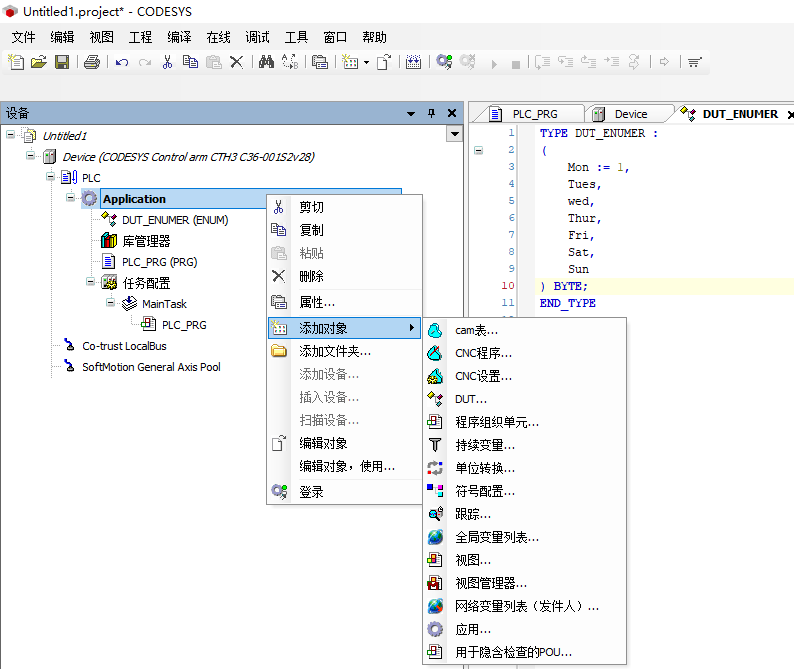Select Co-trust LocalBus tree item

(124, 346)
